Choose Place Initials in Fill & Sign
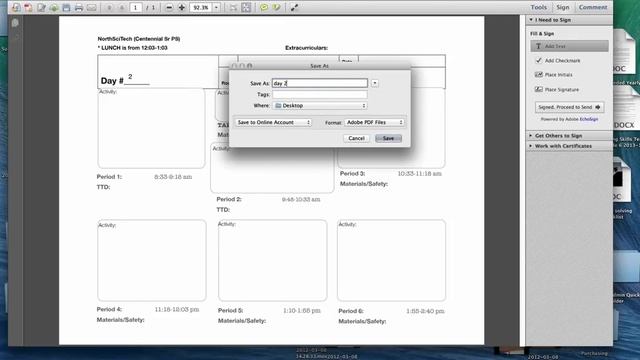The height and width of the screenshot is (360, 640). point(553,75)
